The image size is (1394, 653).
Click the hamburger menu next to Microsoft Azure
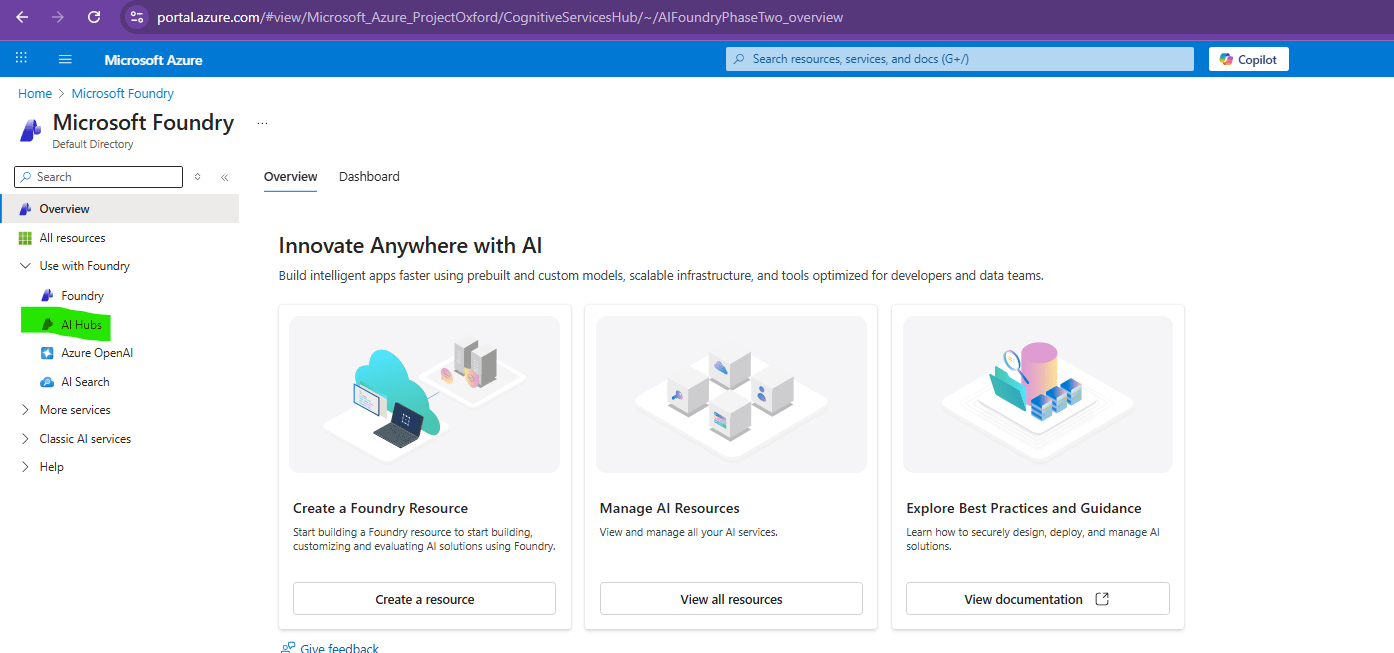(x=64, y=58)
